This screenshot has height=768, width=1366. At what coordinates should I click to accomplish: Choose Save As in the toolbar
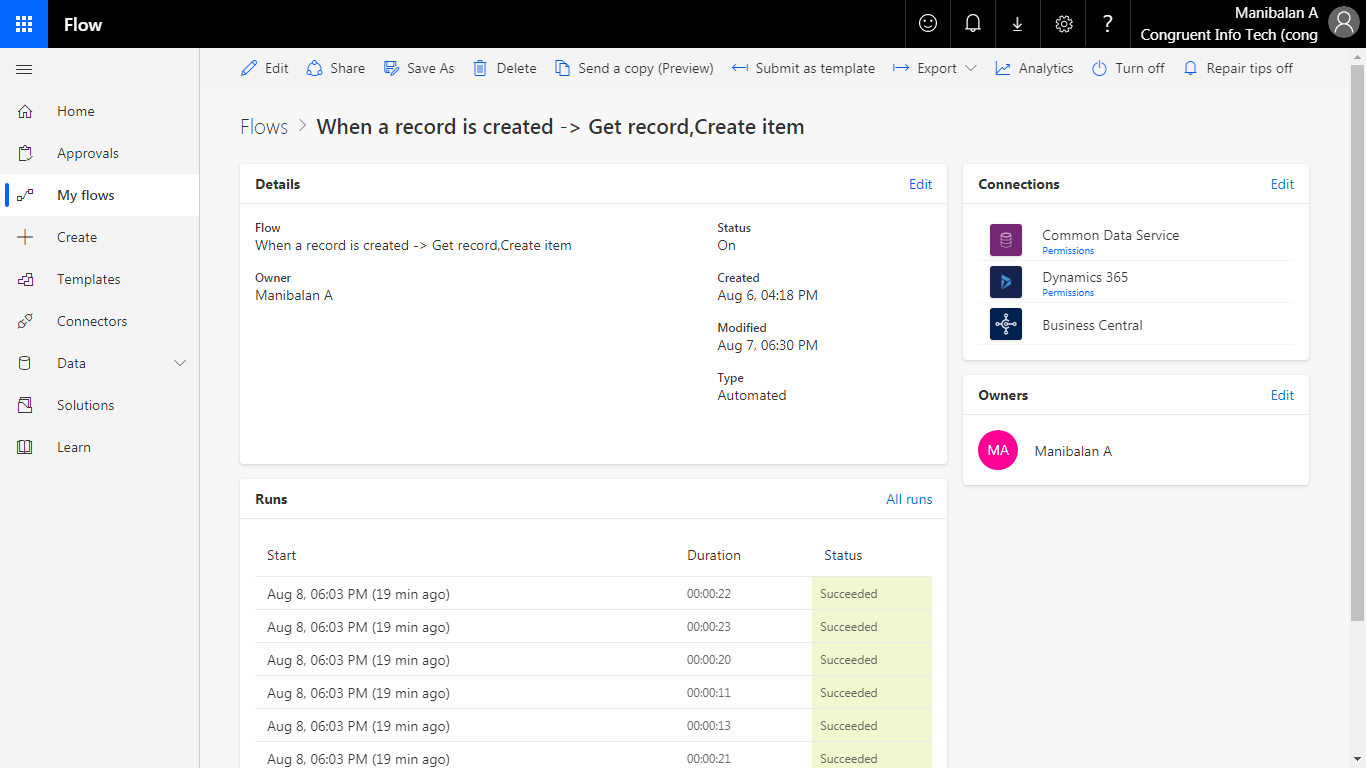419,68
